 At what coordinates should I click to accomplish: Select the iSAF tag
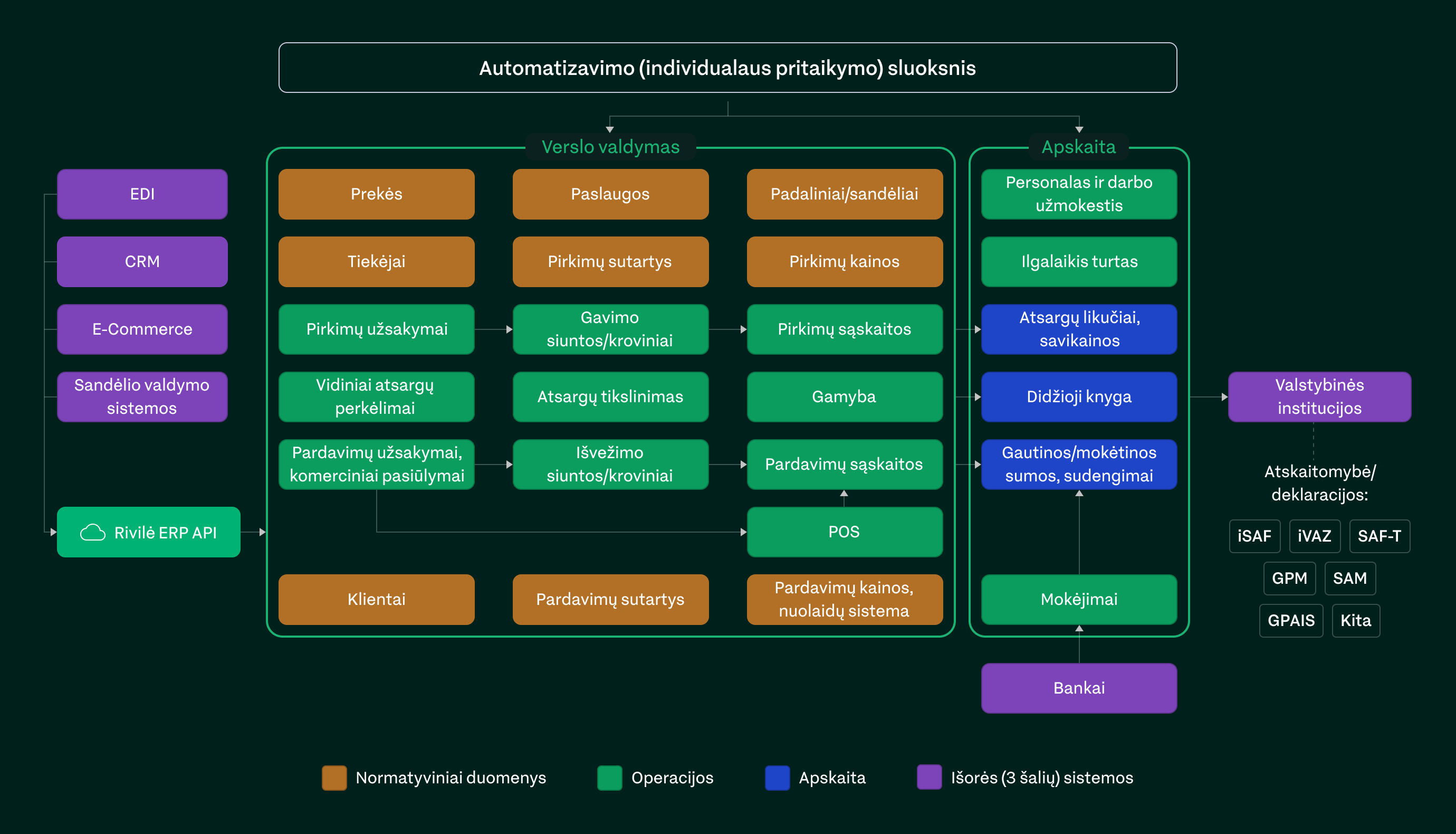[x=1254, y=536]
